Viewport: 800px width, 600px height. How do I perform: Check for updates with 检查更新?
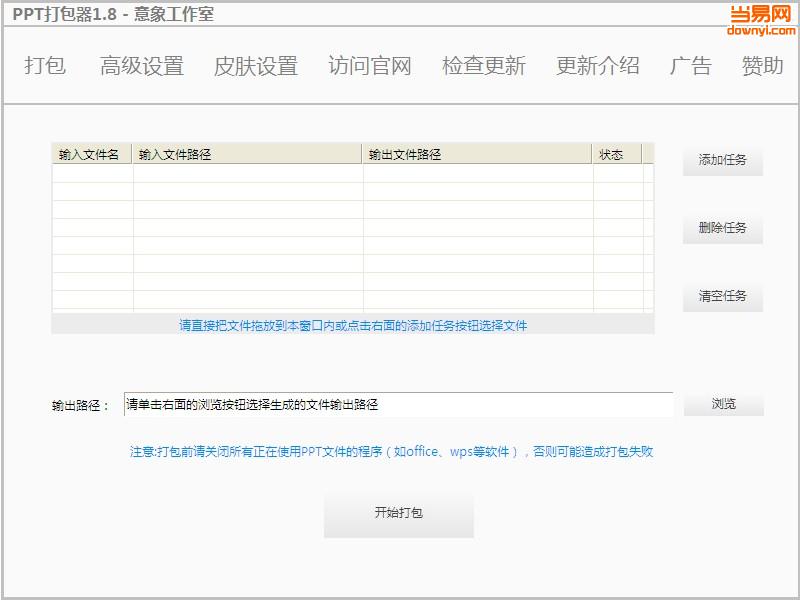click(x=483, y=66)
